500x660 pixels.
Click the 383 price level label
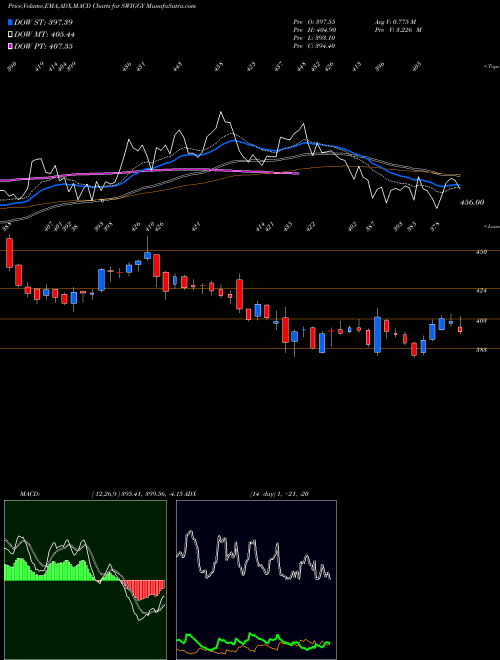coord(481,349)
